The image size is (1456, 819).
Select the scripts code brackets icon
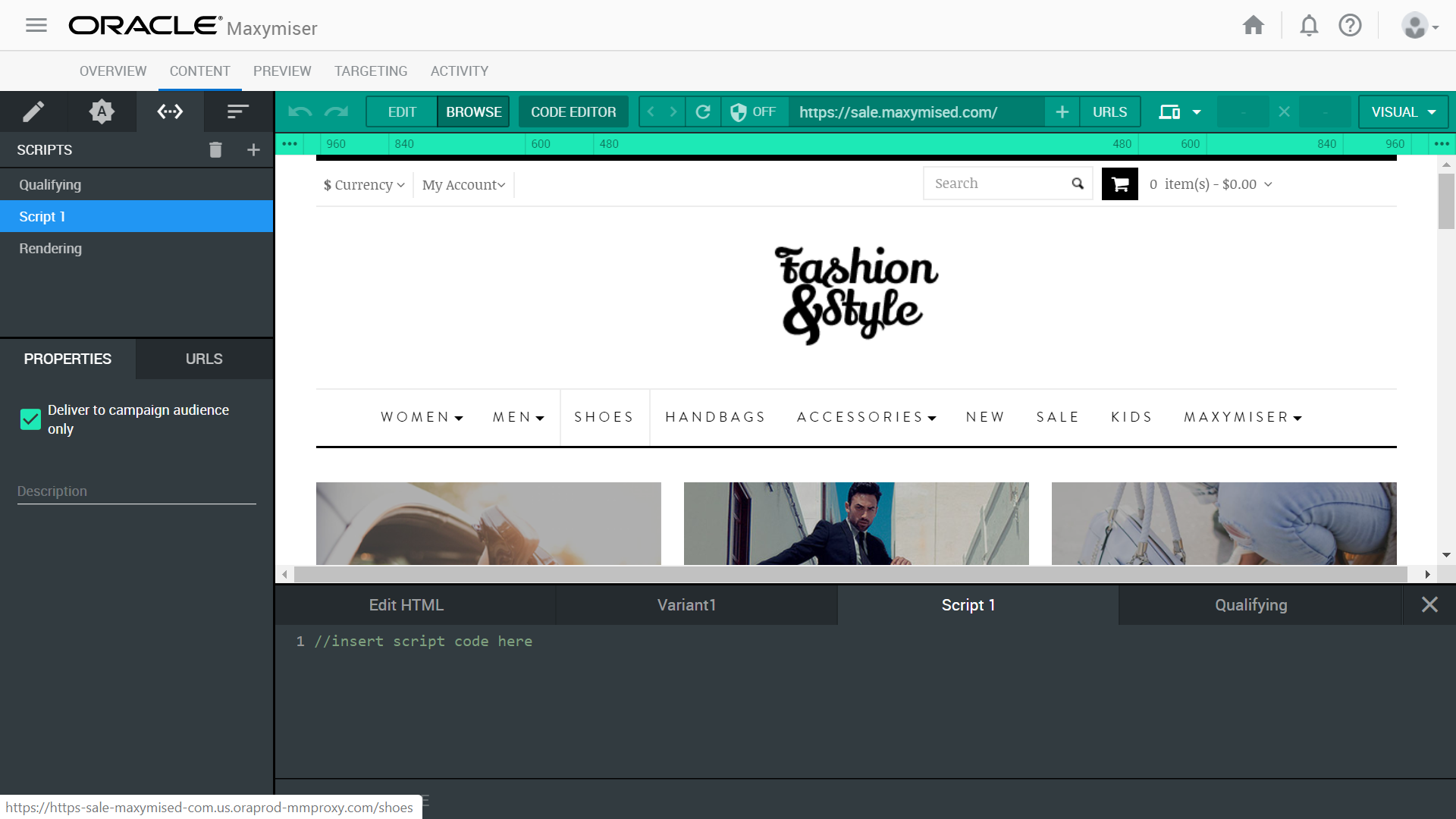coord(170,112)
